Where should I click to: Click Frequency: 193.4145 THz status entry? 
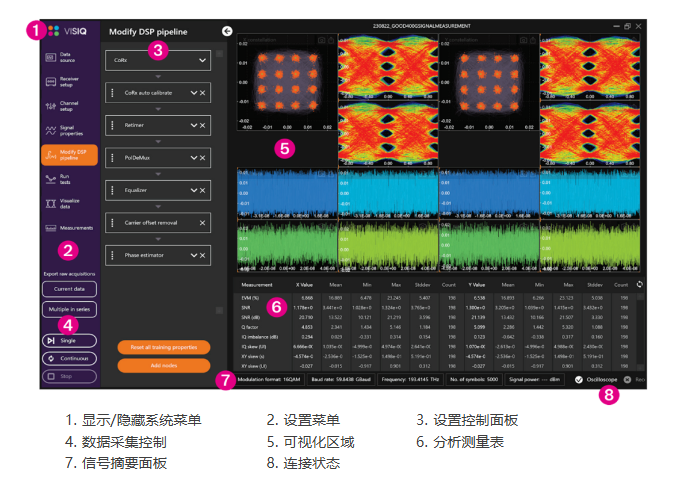coord(410,379)
